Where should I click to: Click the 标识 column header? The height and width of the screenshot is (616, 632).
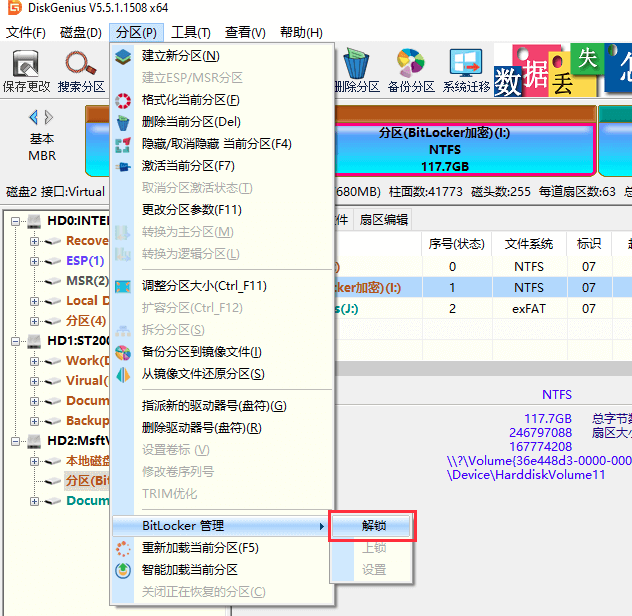point(589,244)
